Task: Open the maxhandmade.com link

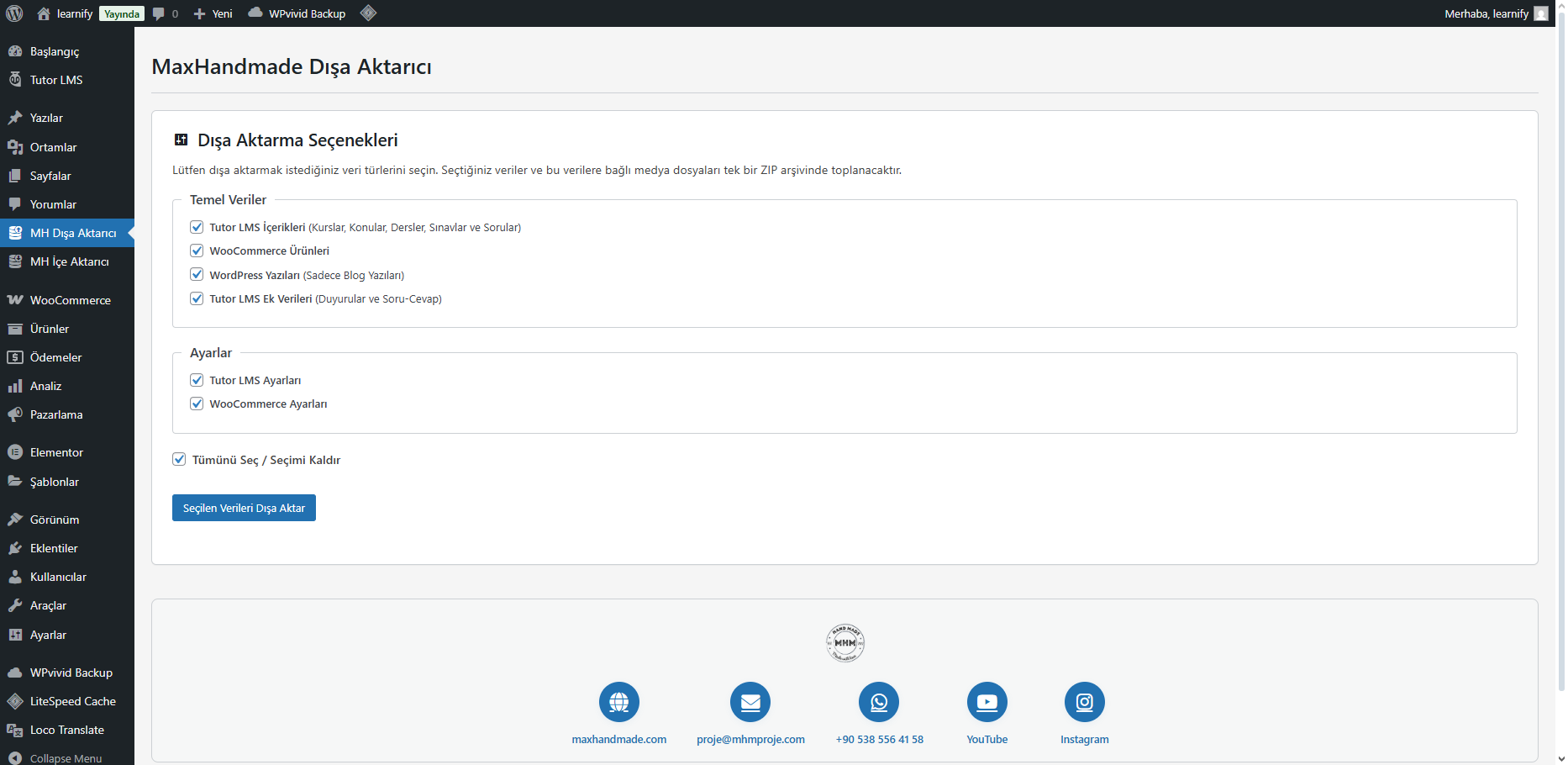Action: coord(619,740)
